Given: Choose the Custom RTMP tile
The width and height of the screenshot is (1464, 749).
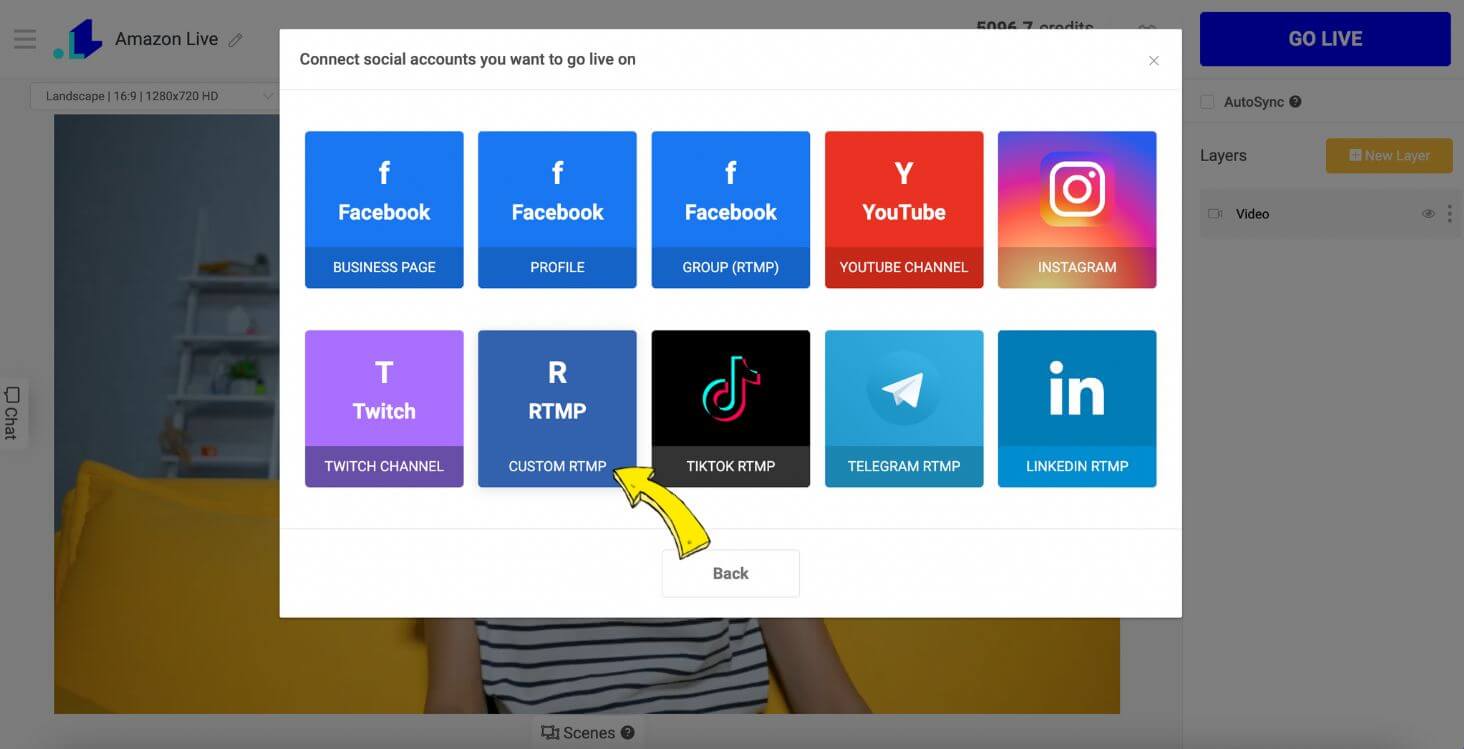Looking at the screenshot, I should pos(557,409).
